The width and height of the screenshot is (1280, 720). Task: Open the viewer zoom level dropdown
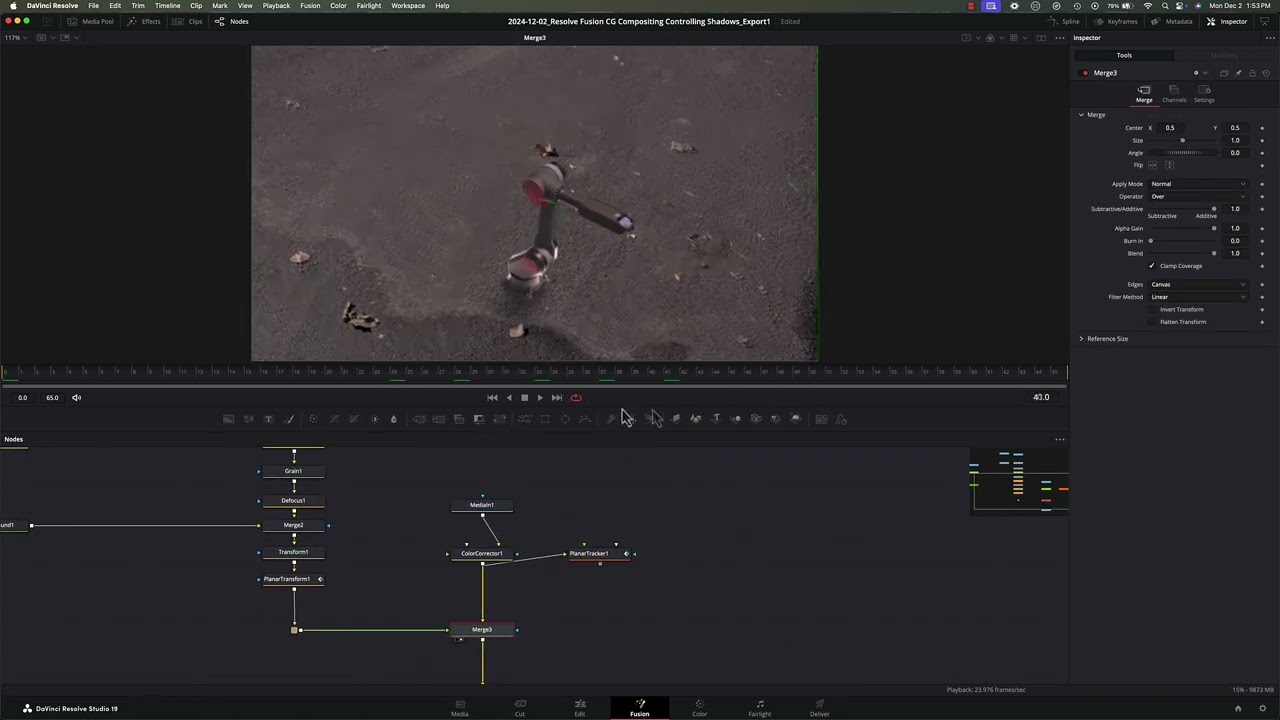pyautogui.click(x=15, y=38)
